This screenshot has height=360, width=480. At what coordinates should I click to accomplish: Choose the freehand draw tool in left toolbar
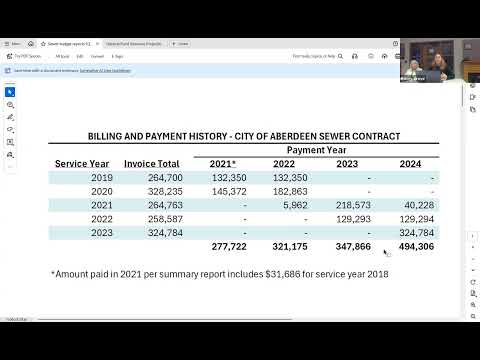10,130
